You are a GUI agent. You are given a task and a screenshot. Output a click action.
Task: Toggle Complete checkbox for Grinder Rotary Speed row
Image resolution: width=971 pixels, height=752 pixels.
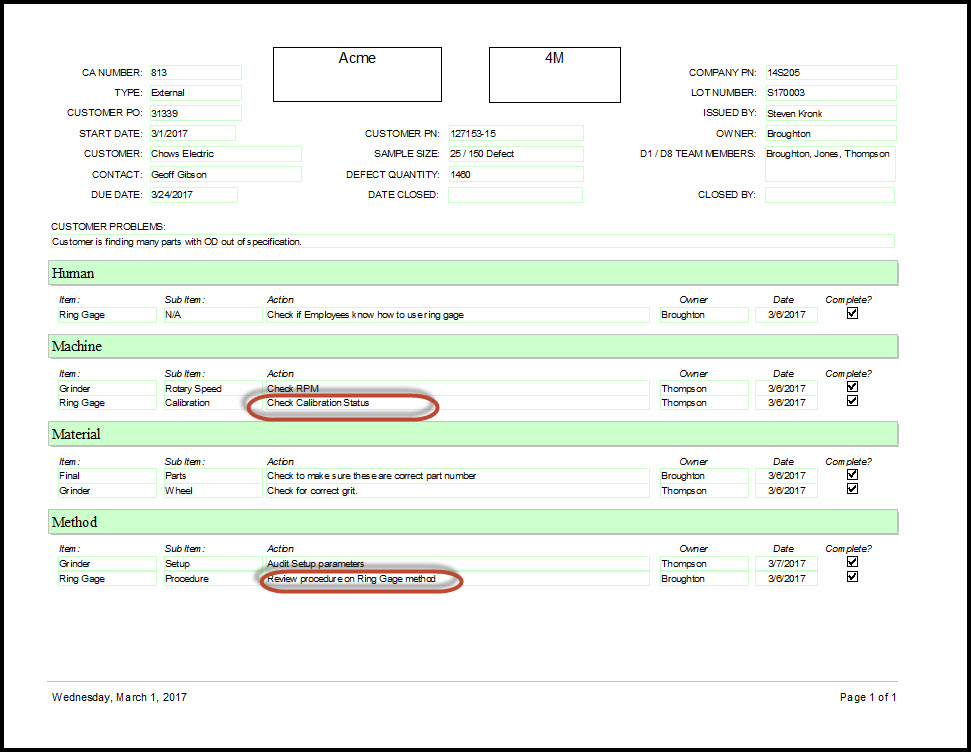[x=852, y=387]
